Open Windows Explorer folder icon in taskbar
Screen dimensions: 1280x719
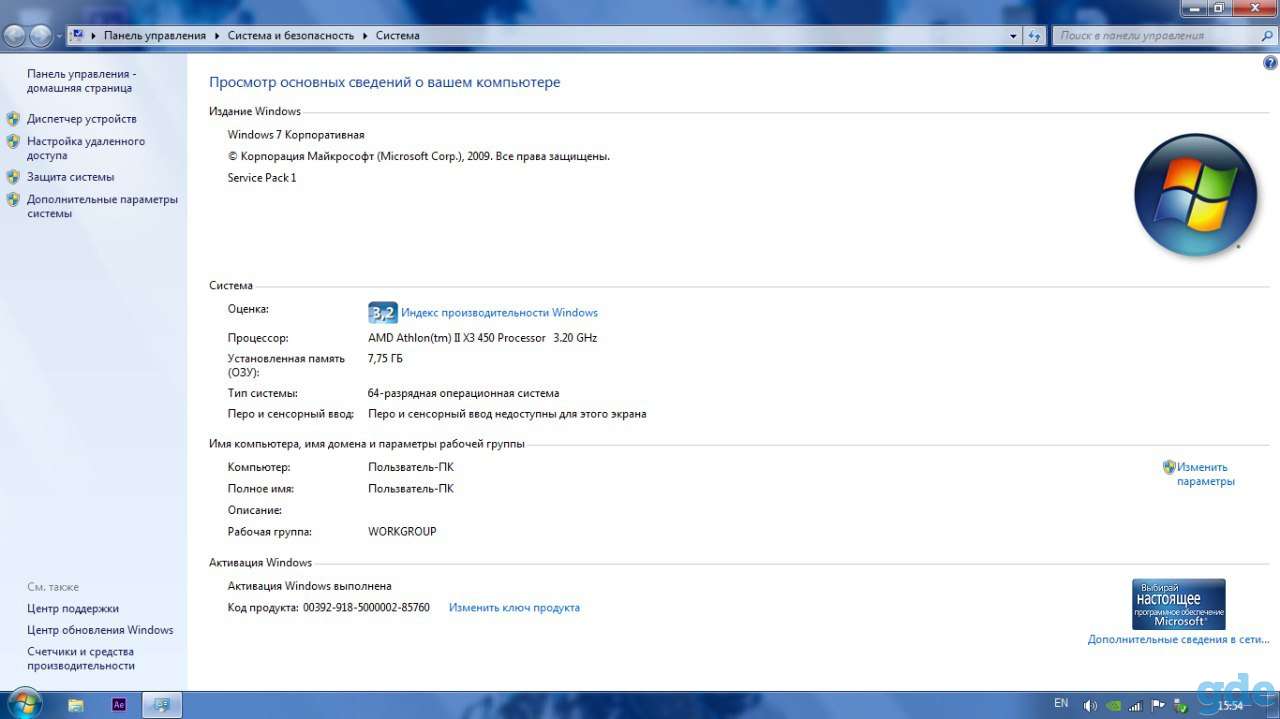pos(76,705)
